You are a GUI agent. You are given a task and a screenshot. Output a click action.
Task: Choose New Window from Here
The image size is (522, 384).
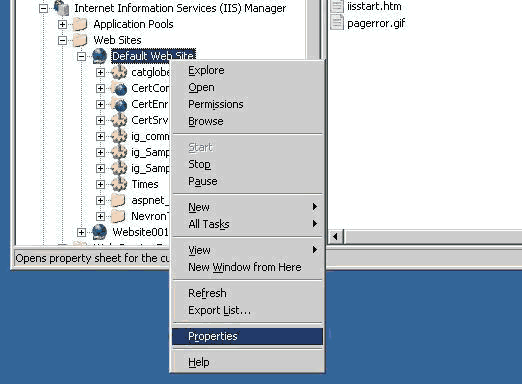[x=247, y=267]
